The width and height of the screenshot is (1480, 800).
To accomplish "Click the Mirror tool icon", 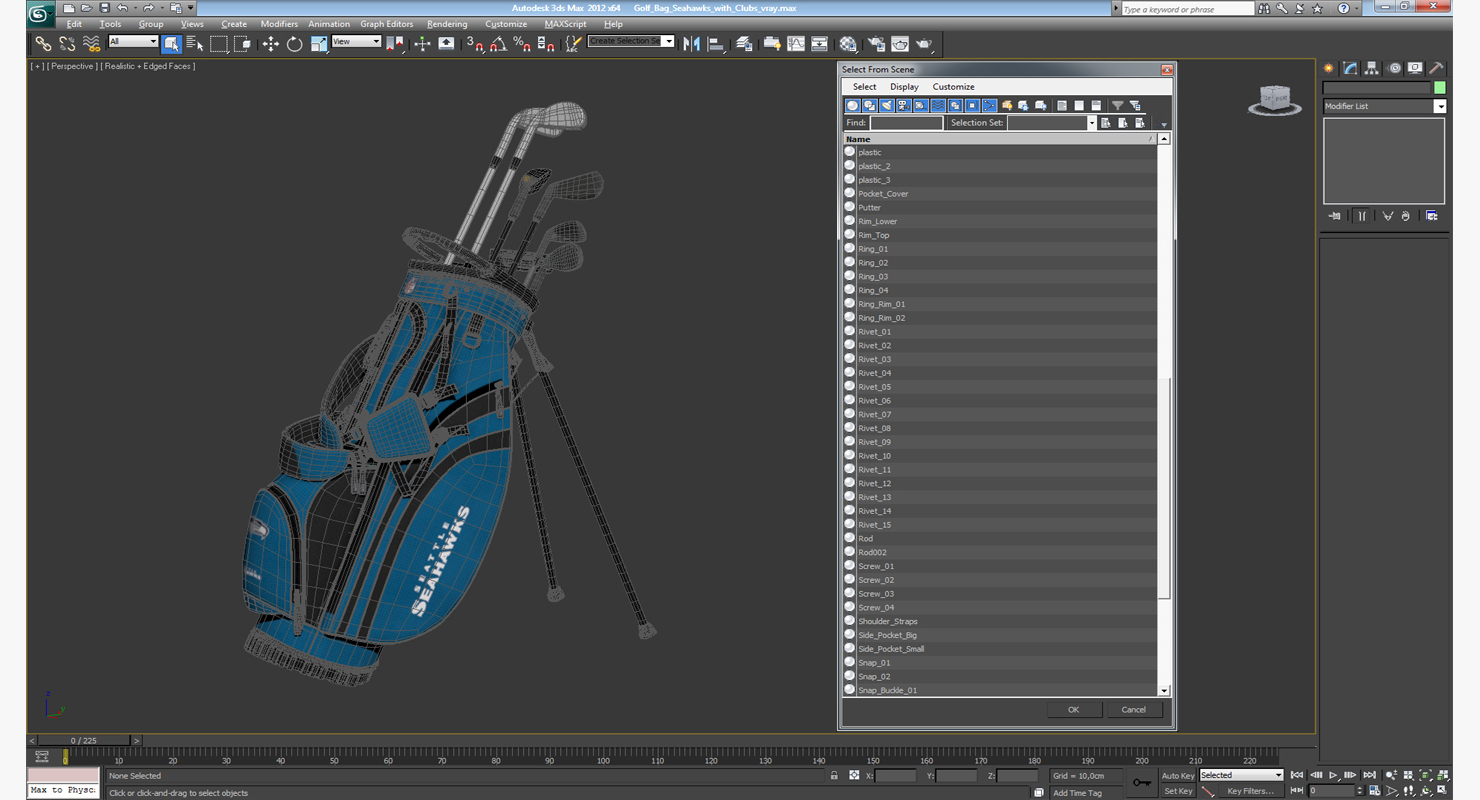I will (691, 44).
